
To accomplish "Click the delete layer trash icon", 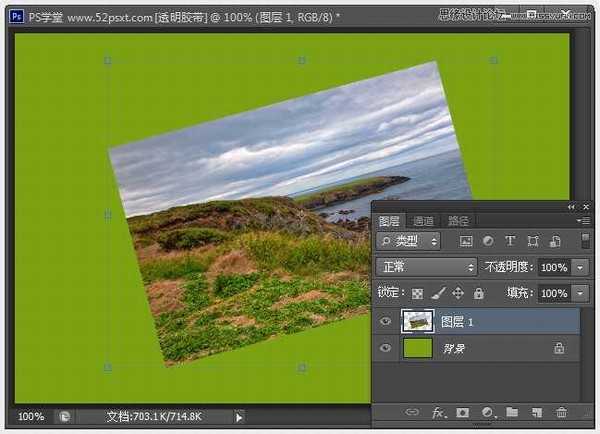I will (x=561, y=412).
